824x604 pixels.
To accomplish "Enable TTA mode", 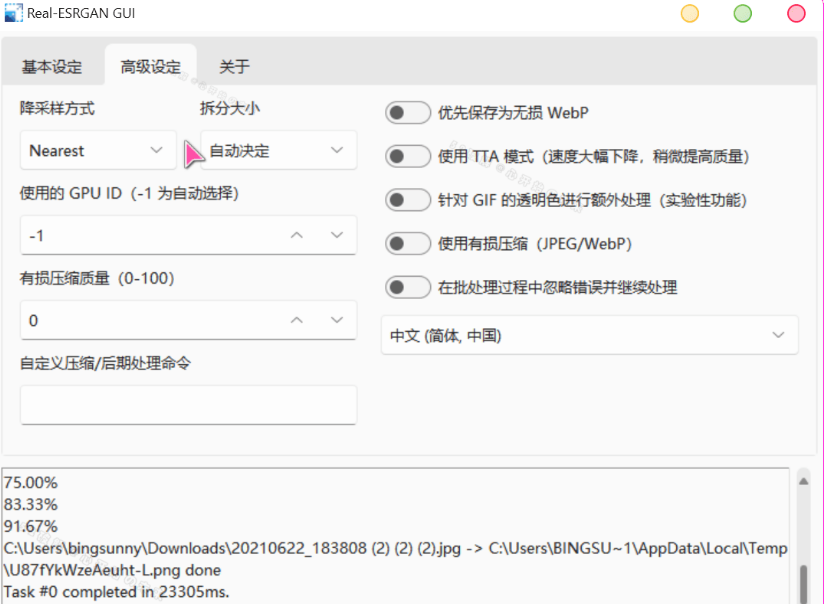I will click(408, 156).
